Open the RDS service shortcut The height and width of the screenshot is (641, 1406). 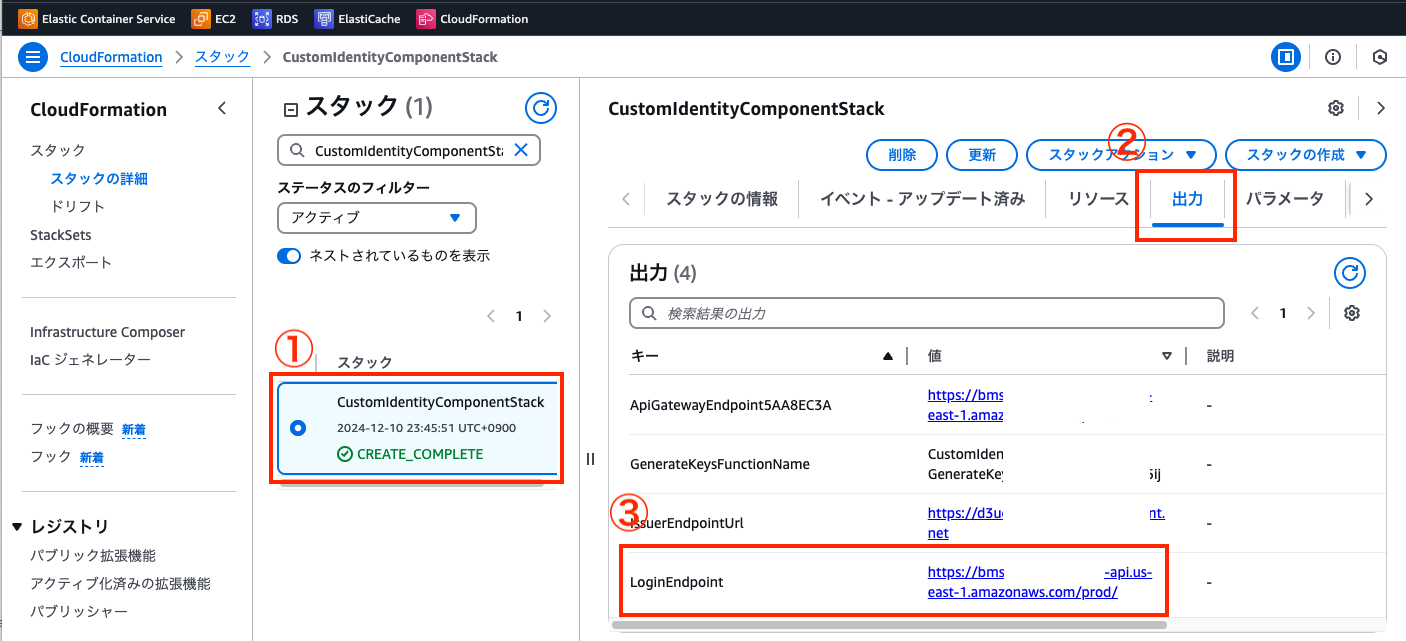point(276,18)
